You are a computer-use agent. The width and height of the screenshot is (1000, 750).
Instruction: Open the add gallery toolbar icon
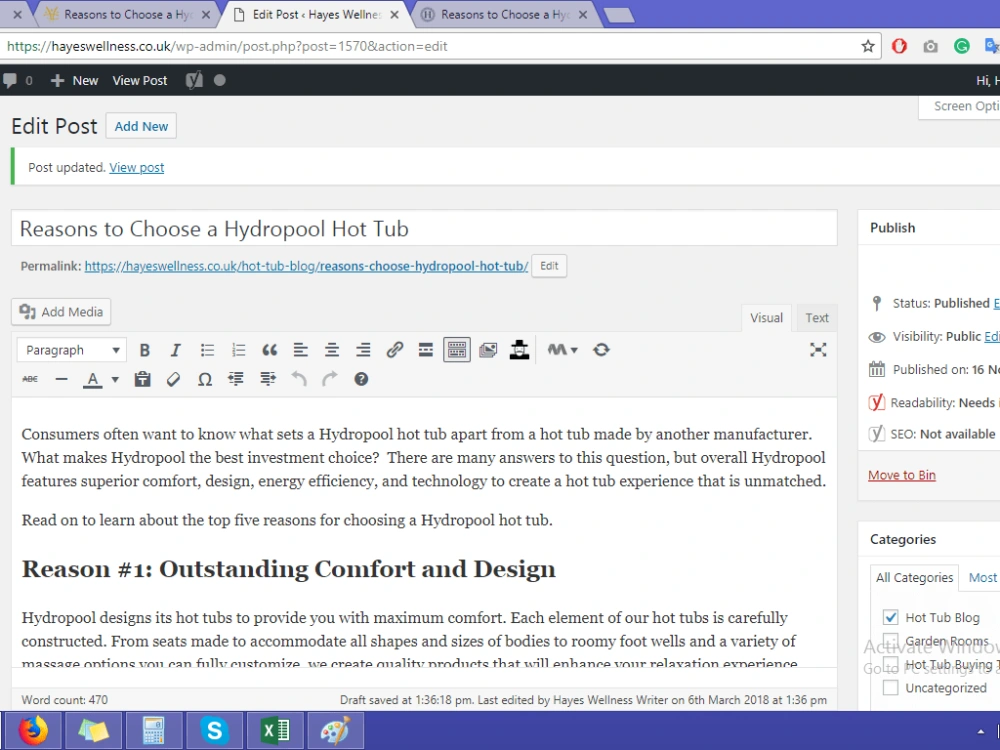[x=488, y=350]
